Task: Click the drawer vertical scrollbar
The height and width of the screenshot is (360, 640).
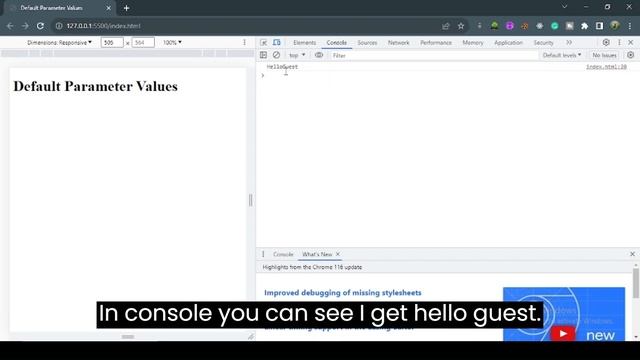Action: coord(636,283)
